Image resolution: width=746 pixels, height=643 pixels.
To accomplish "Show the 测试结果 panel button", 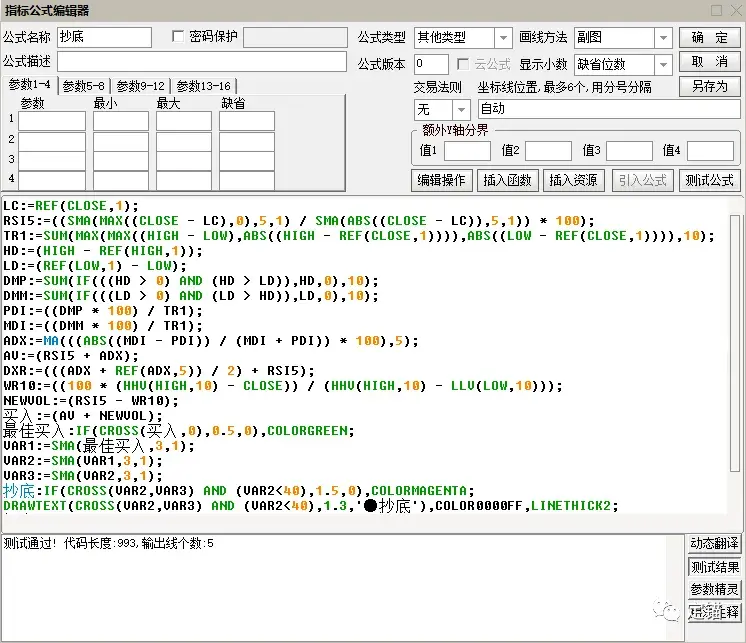I will pyautogui.click(x=714, y=567).
